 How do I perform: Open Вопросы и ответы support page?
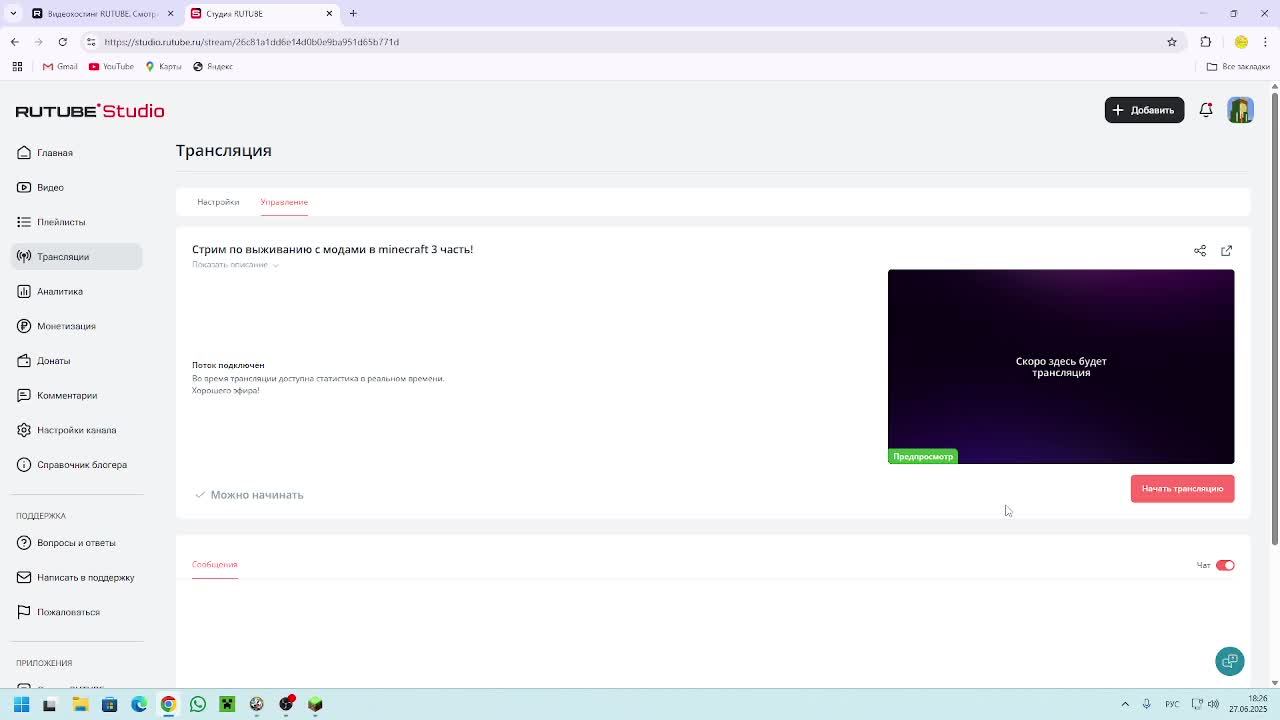pyautogui.click(x=67, y=543)
